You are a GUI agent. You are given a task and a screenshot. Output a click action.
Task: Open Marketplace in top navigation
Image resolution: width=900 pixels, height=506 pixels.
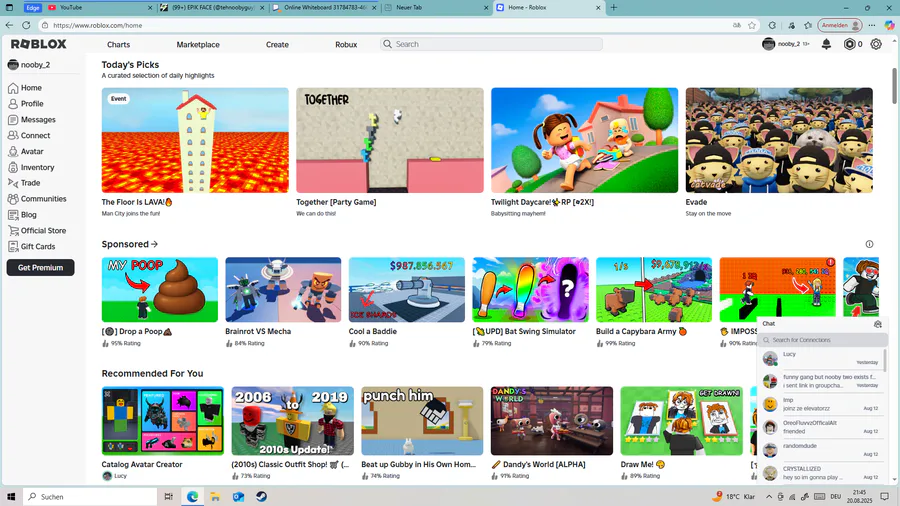point(198,45)
